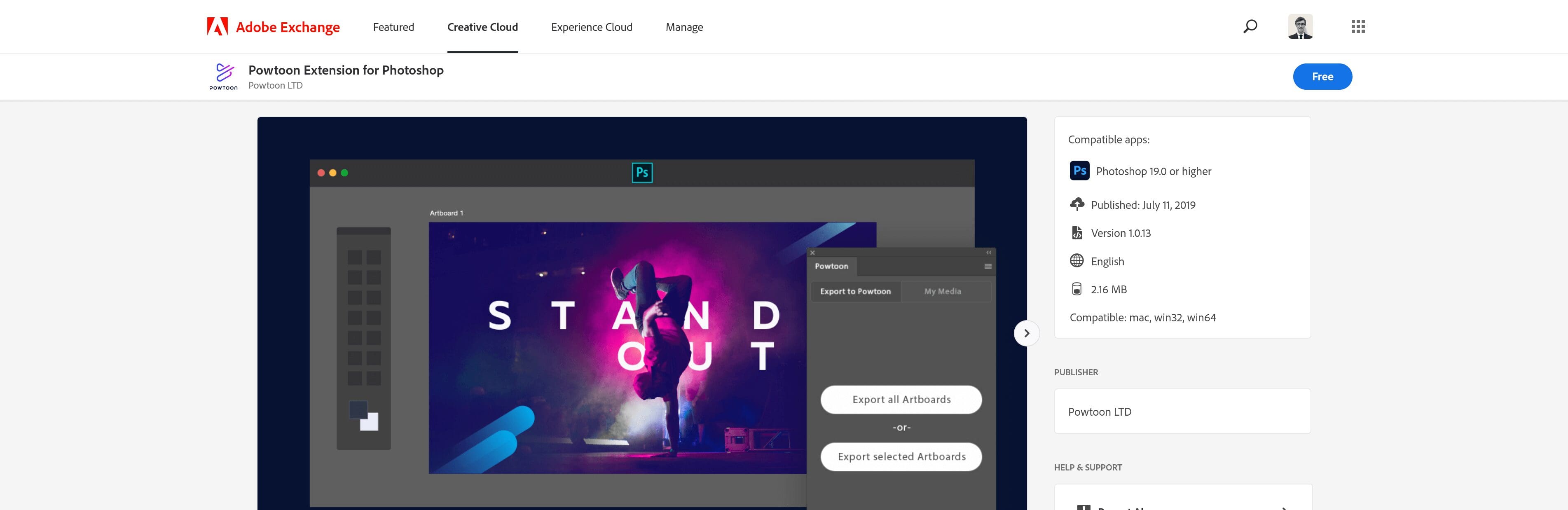This screenshot has width=1568, height=510.
Task: Click the HELP & SUPPORT heading
Action: click(x=1088, y=468)
